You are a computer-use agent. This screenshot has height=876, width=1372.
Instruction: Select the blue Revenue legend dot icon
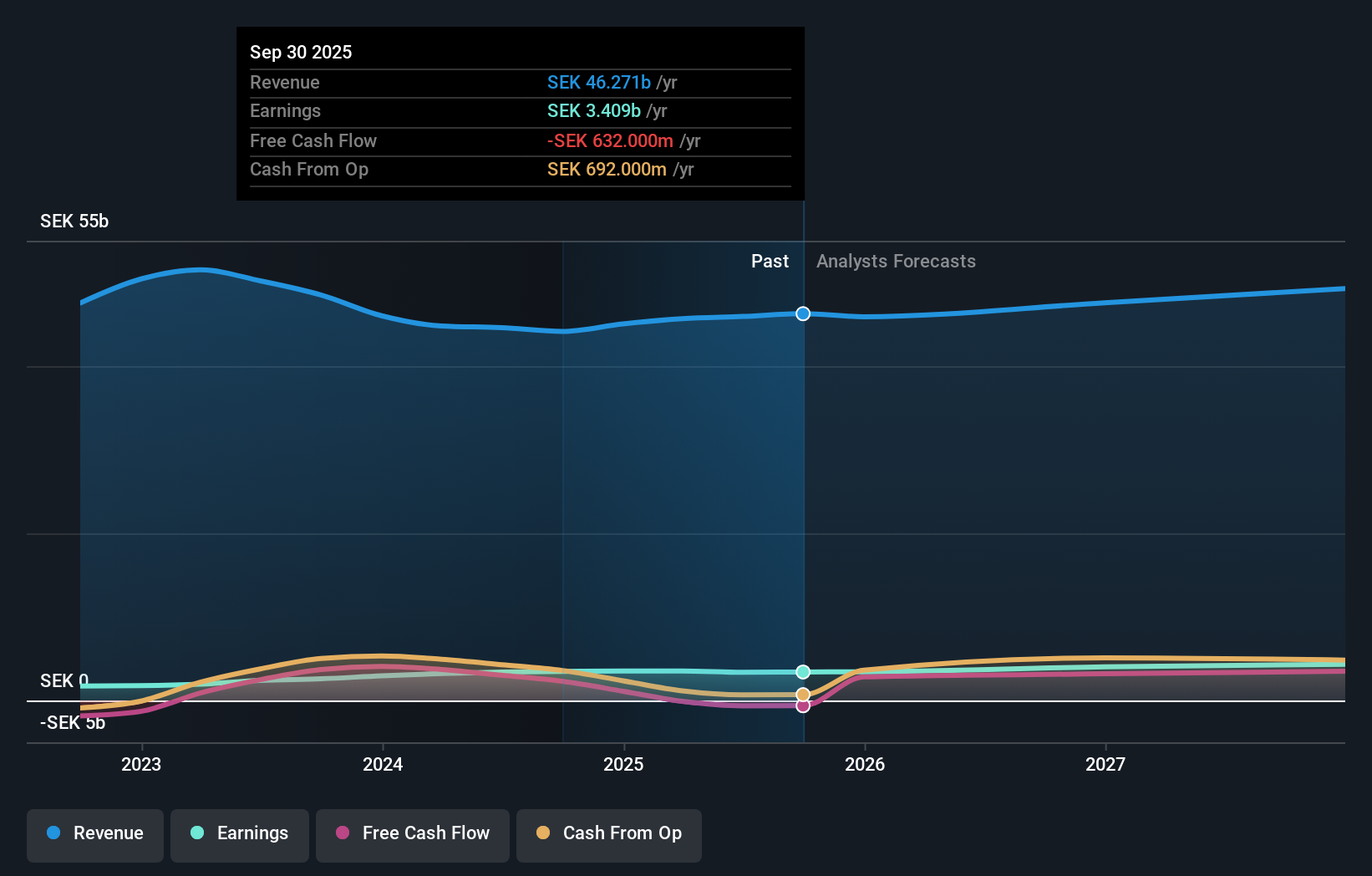click(53, 833)
